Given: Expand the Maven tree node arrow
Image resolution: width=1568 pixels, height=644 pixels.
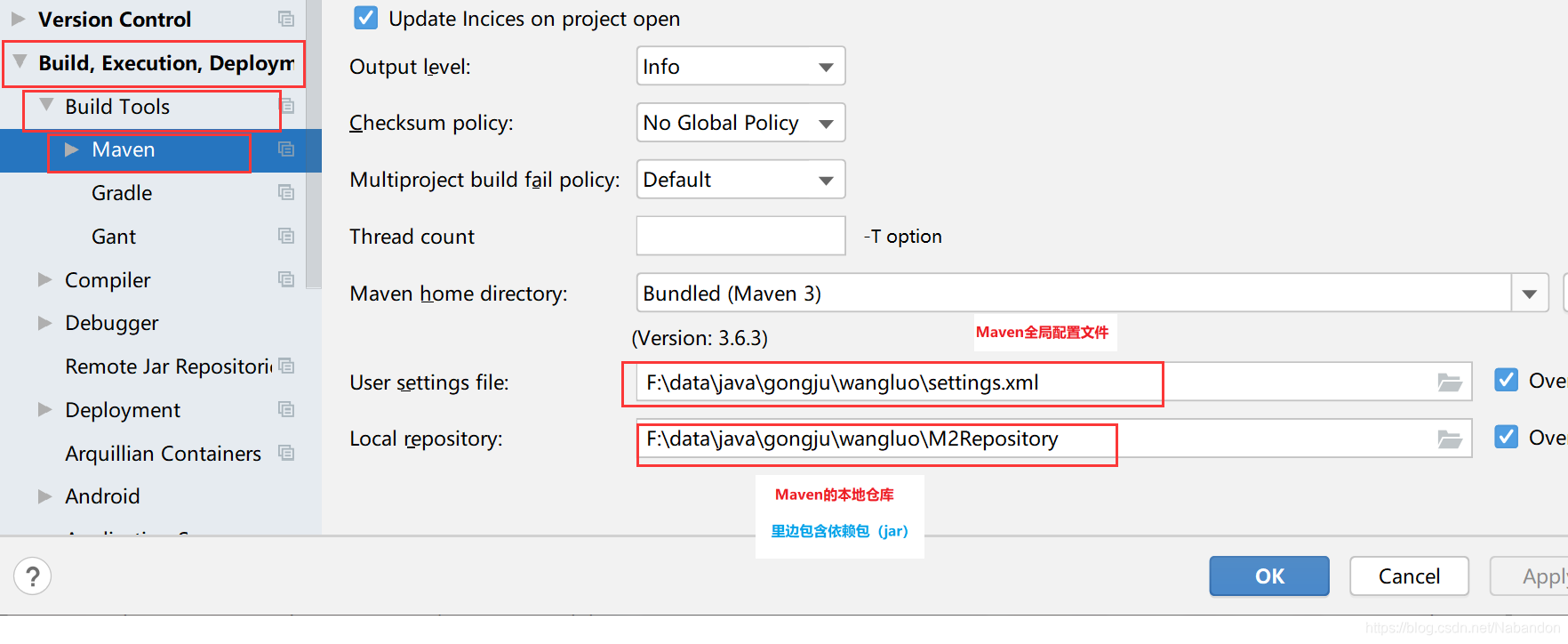Looking at the screenshot, I should click(72, 149).
